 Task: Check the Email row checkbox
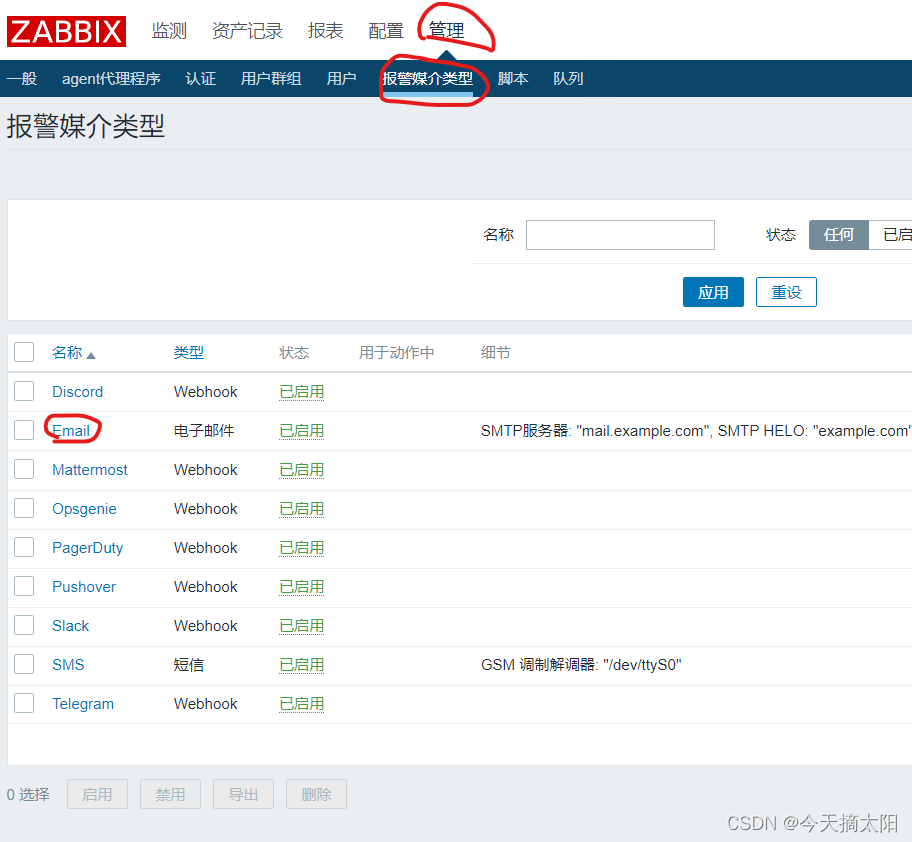pos(24,430)
